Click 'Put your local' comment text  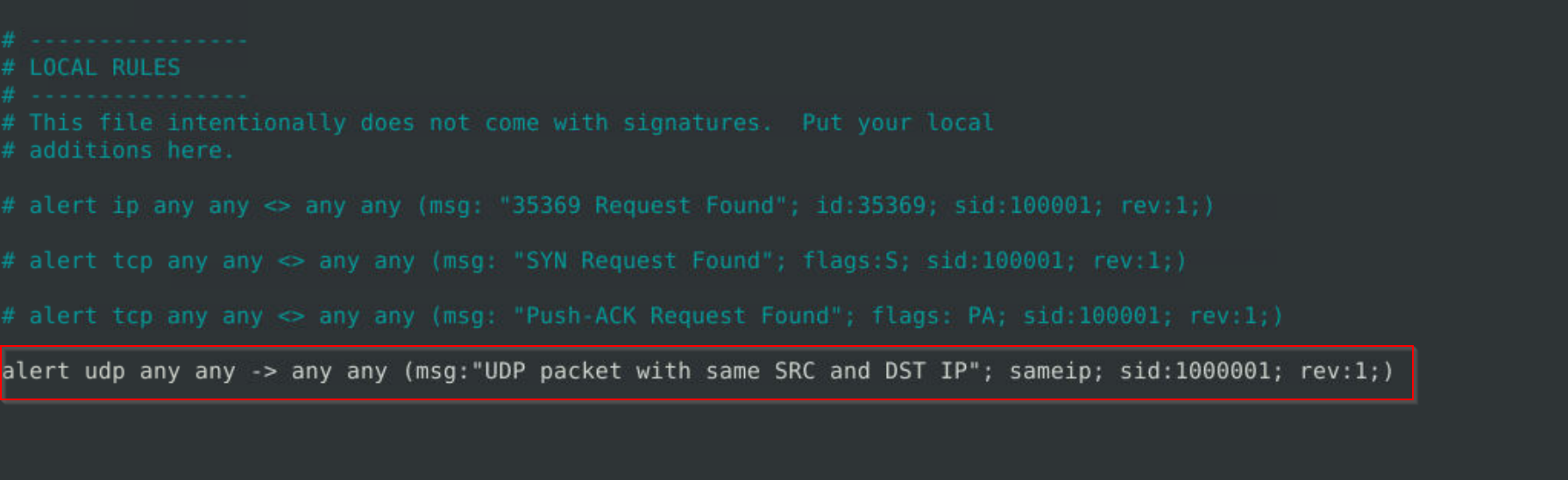coord(898,123)
